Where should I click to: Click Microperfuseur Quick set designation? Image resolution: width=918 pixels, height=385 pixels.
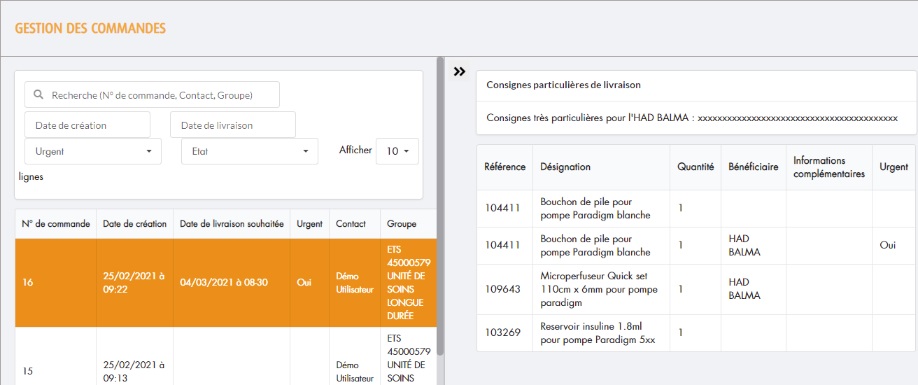point(600,289)
